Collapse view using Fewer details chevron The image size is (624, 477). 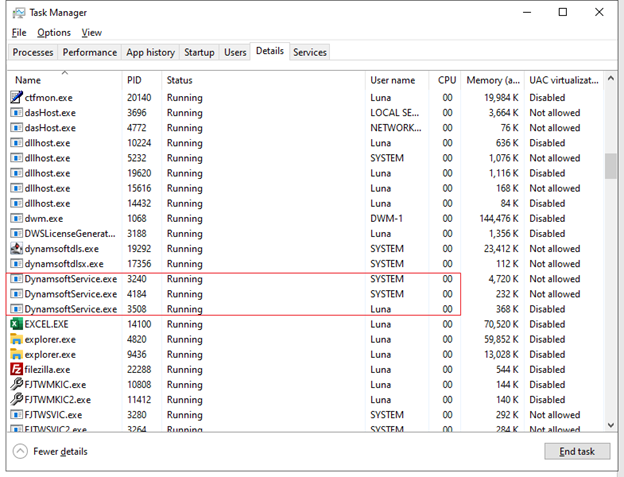pos(20,451)
